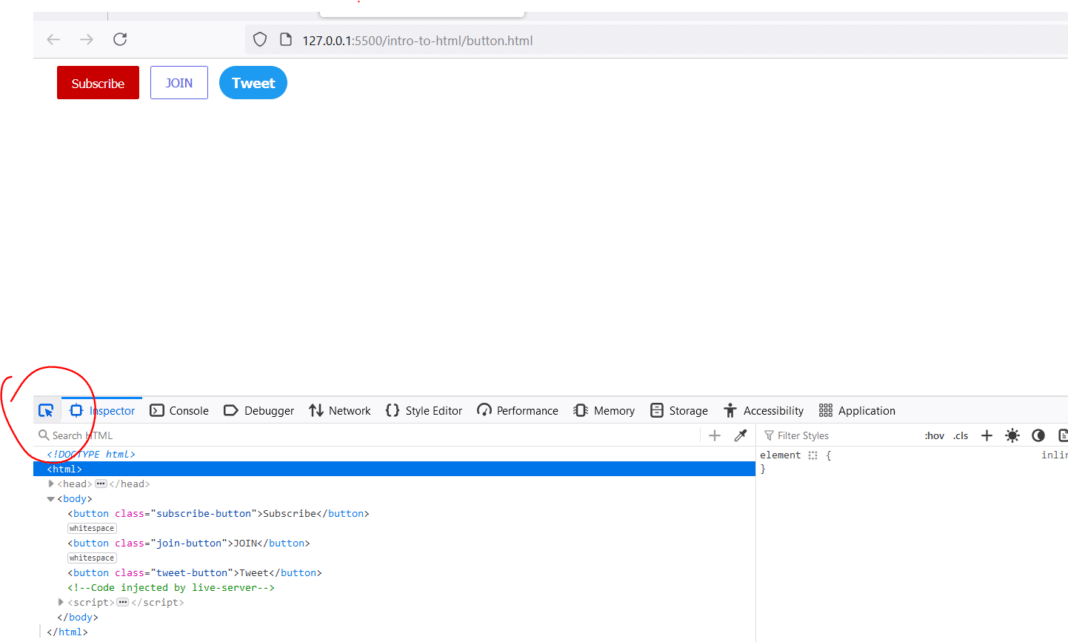This screenshot has width=1068, height=642.
Task: Expand the script element
Action: (61, 603)
